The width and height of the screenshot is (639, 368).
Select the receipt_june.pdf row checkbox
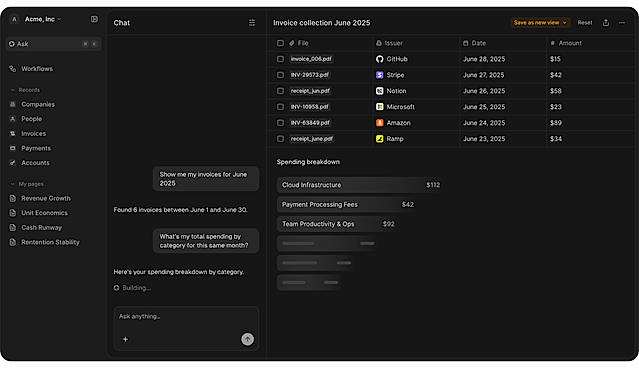(x=280, y=139)
